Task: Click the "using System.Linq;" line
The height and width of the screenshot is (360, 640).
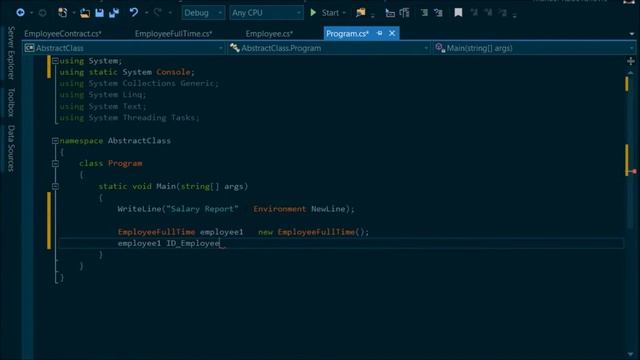Action: pos(102,95)
